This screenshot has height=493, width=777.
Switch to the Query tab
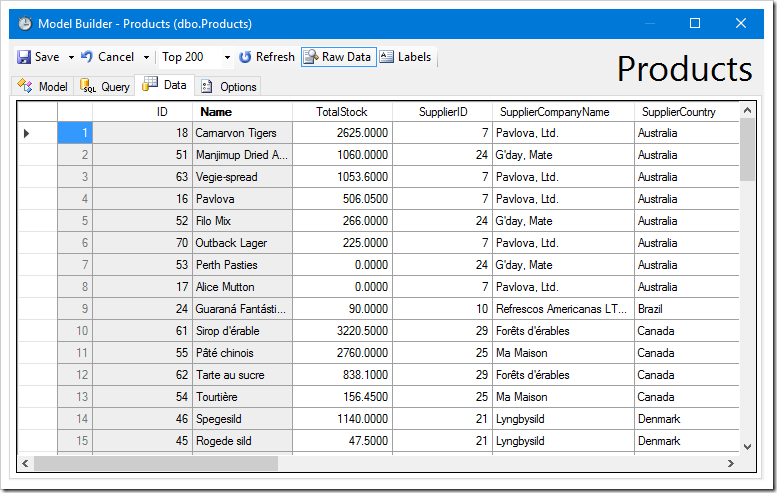click(x=105, y=86)
